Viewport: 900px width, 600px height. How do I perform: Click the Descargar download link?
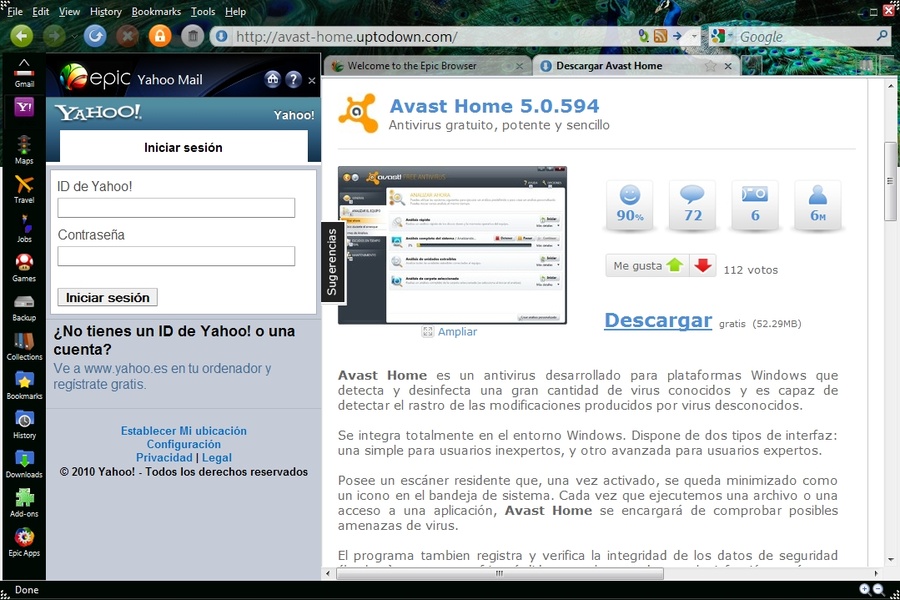pyautogui.click(x=657, y=321)
